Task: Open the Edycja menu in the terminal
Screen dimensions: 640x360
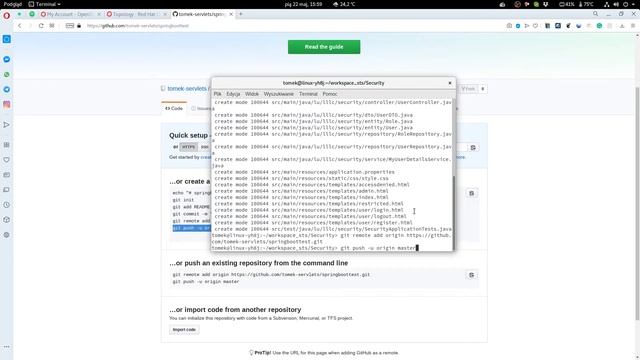Action: pyautogui.click(x=233, y=94)
